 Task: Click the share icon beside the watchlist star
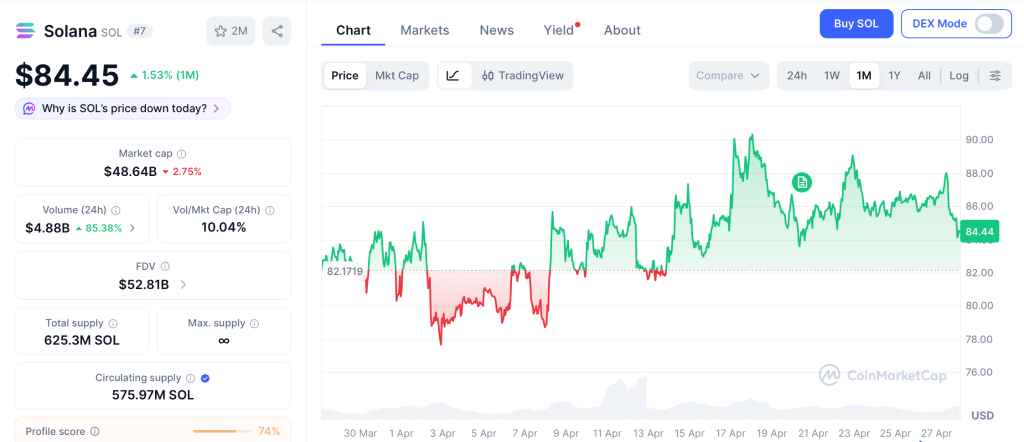pos(277,31)
